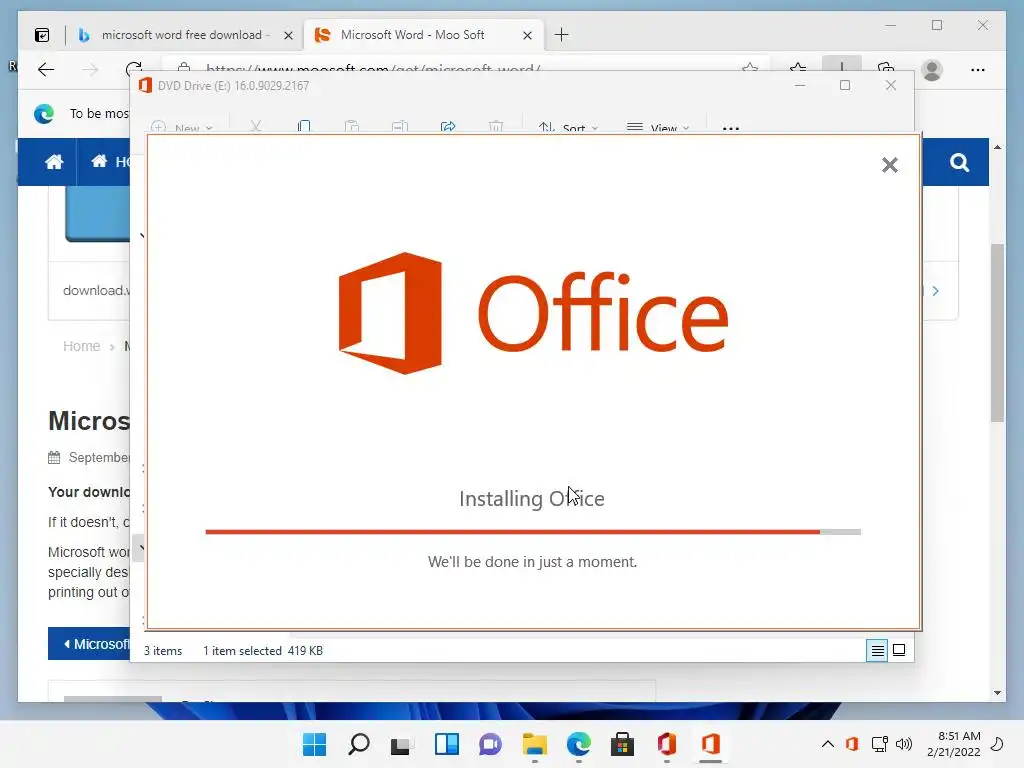Open See more menu in Explorer toolbar
The height and width of the screenshot is (768, 1024).
pyautogui.click(x=731, y=128)
